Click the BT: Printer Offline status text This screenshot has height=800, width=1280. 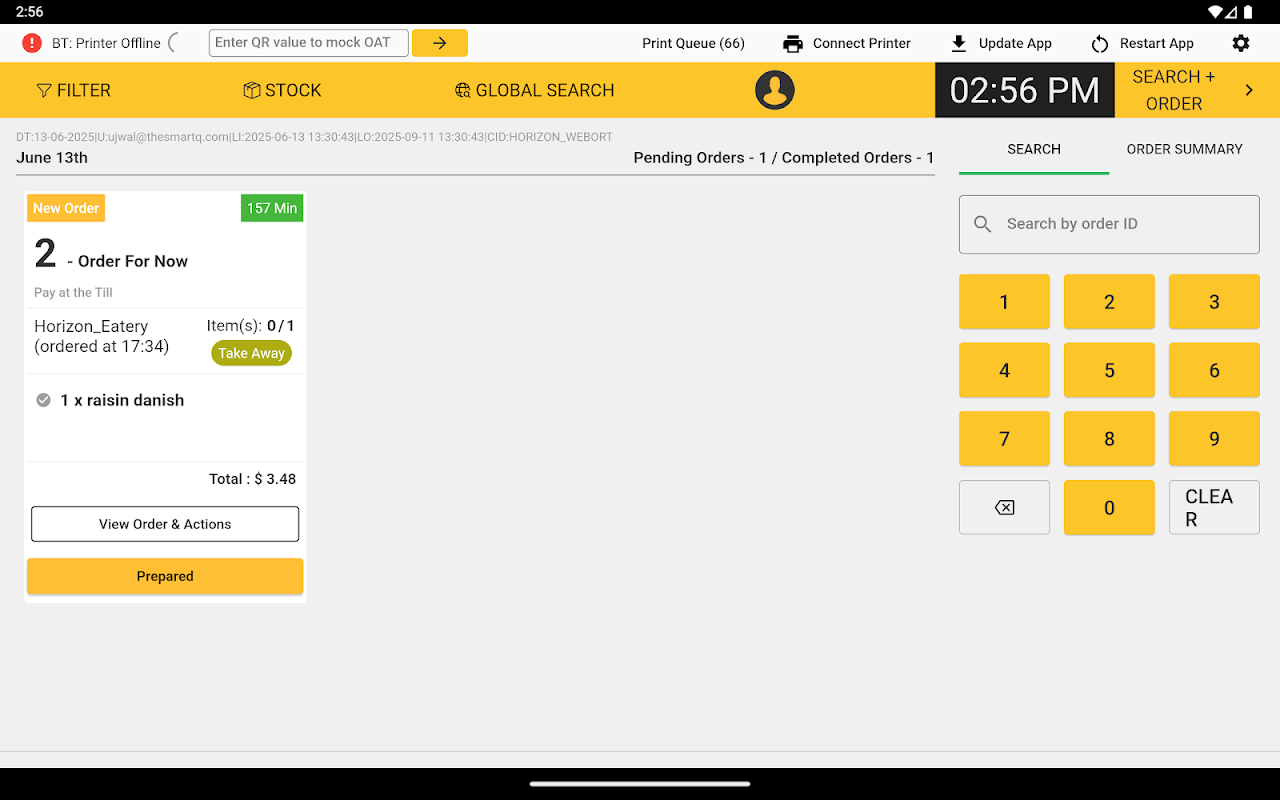pos(106,43)
